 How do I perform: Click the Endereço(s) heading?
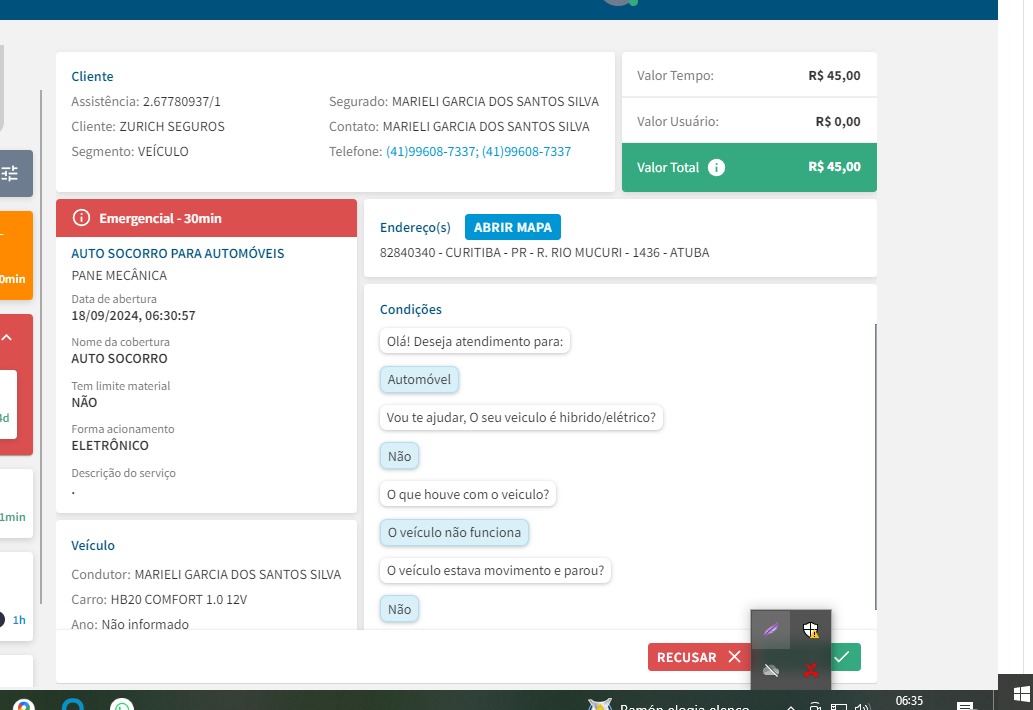pyautogui.click(x=415, y=227)
